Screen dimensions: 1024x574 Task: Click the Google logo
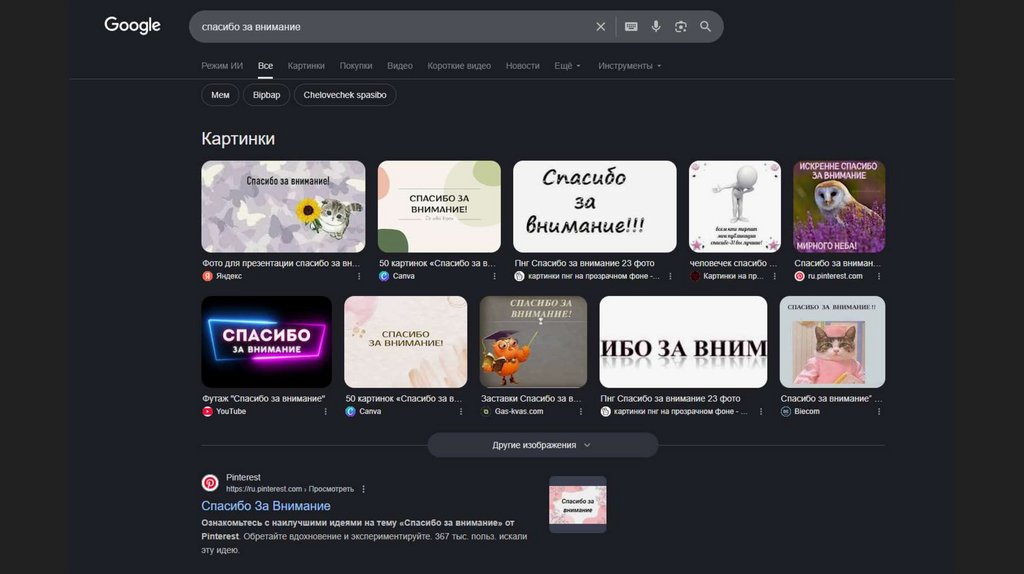tap(132, 25)
